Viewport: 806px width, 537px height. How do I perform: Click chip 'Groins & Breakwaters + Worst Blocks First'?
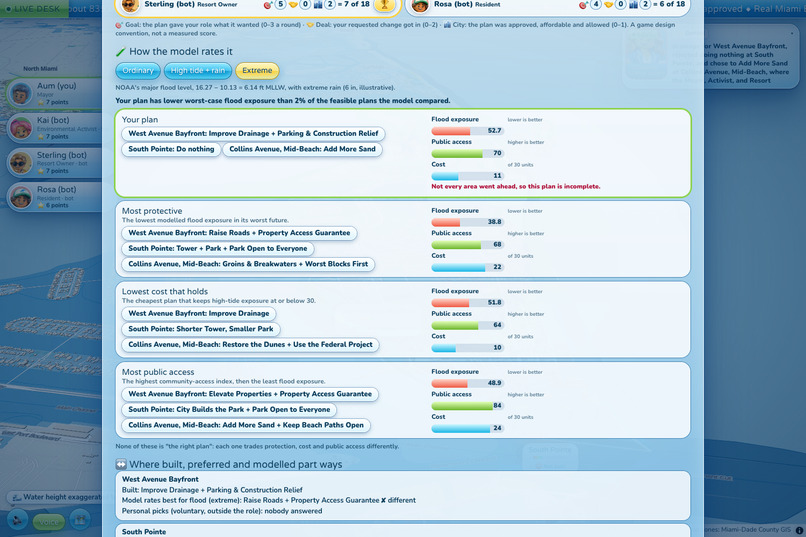pos(248,264)
